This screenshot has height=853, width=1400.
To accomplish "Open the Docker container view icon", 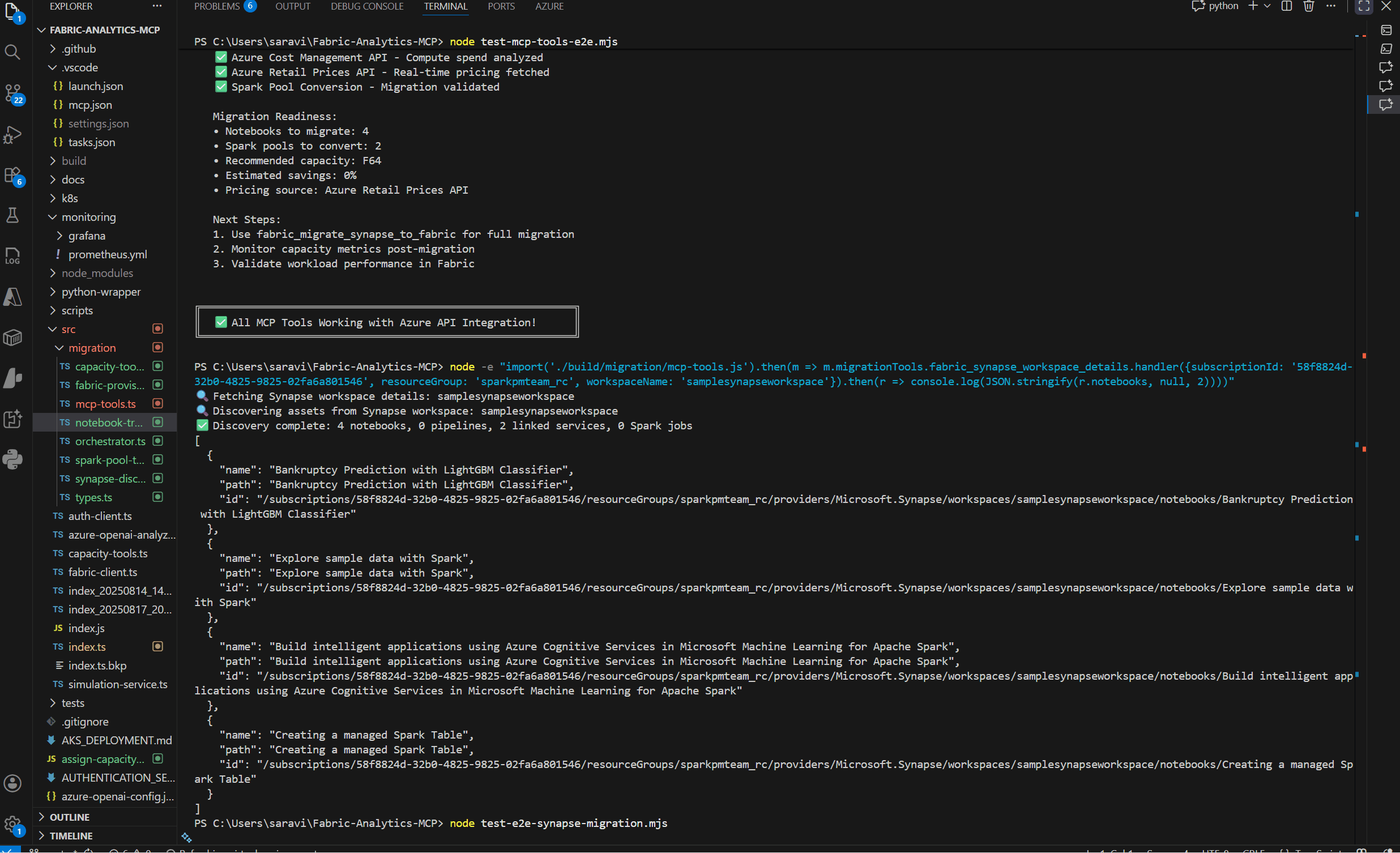I will [12, 337].
